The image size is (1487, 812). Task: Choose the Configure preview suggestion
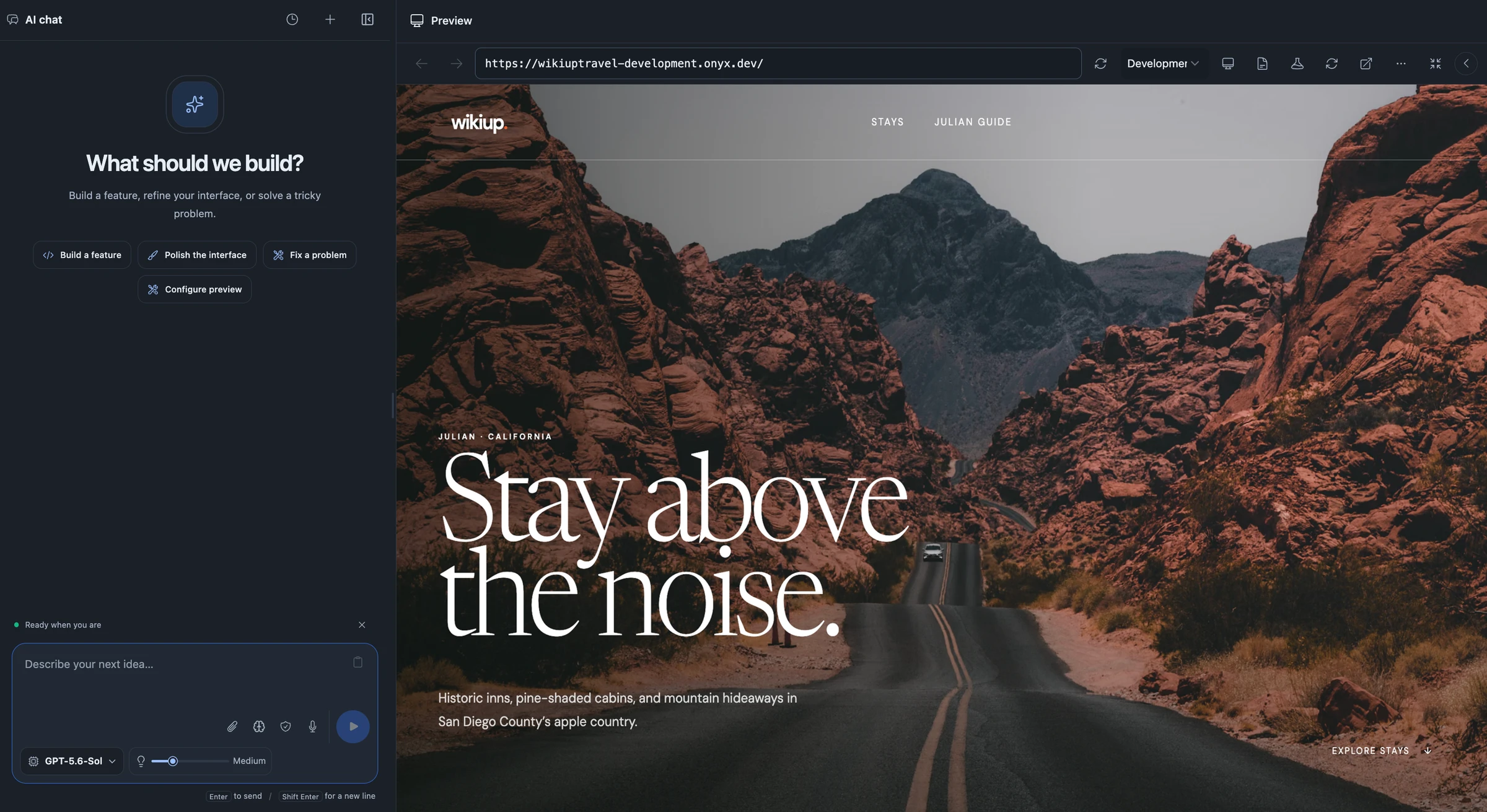tap(195, 289)
